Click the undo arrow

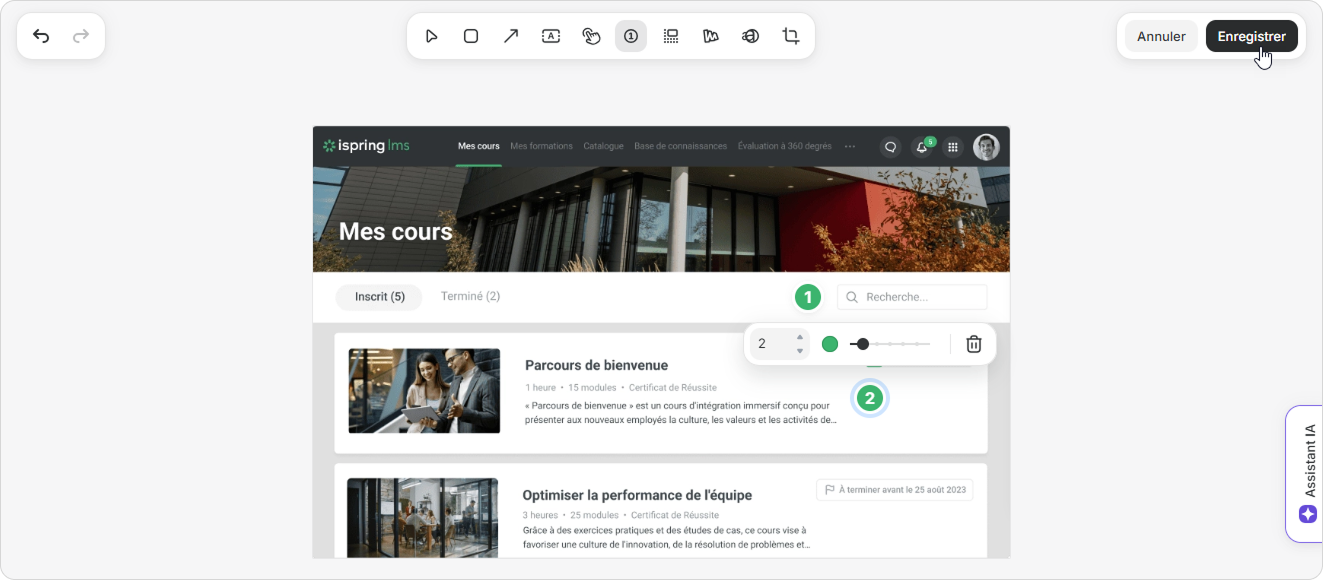point(41,36)
